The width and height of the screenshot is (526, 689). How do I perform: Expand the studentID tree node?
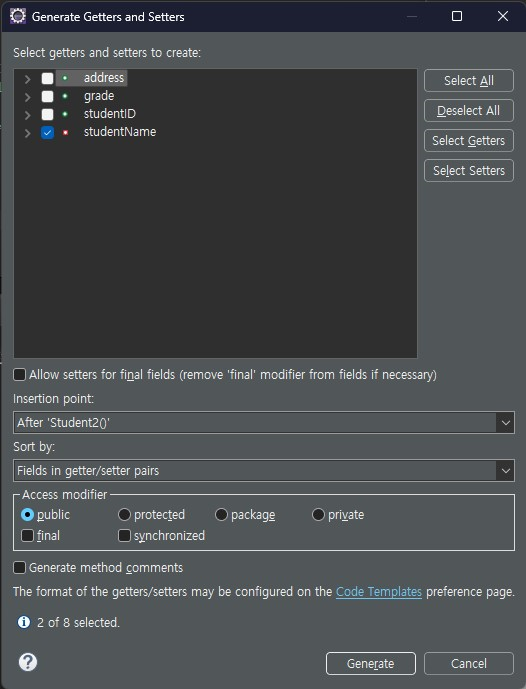click(x=27, y=115)
